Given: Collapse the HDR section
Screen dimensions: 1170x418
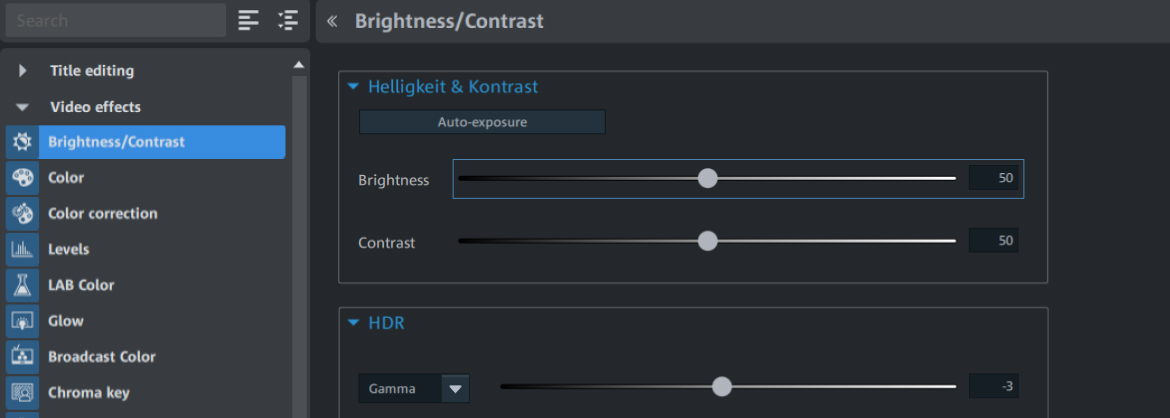Looking at the screenshot, I should [354, 323].
